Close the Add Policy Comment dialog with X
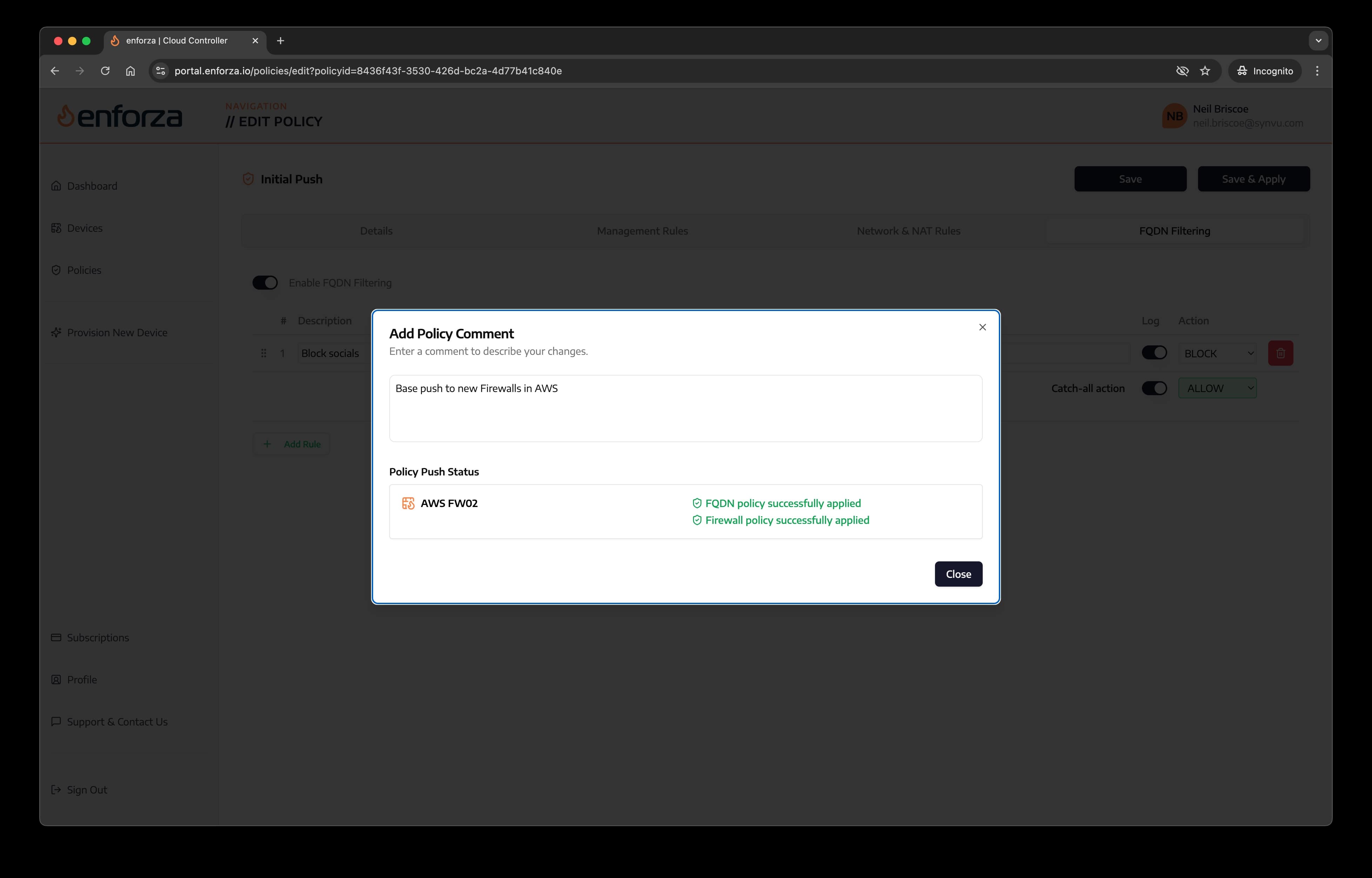 (x=982, y=327)
